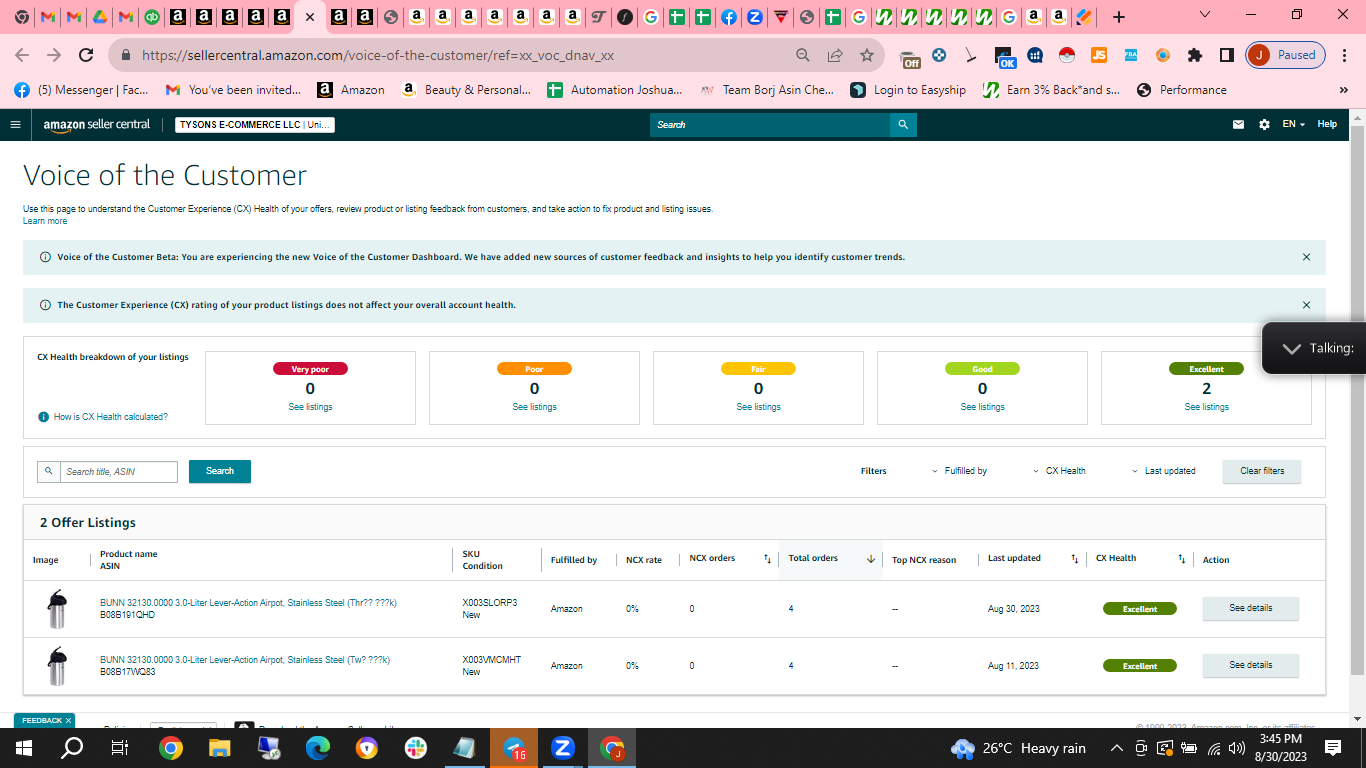This screenshot has width=1366, height=768.
Task: Open the Last updated filter dropdown
Action: point(1163,471)
